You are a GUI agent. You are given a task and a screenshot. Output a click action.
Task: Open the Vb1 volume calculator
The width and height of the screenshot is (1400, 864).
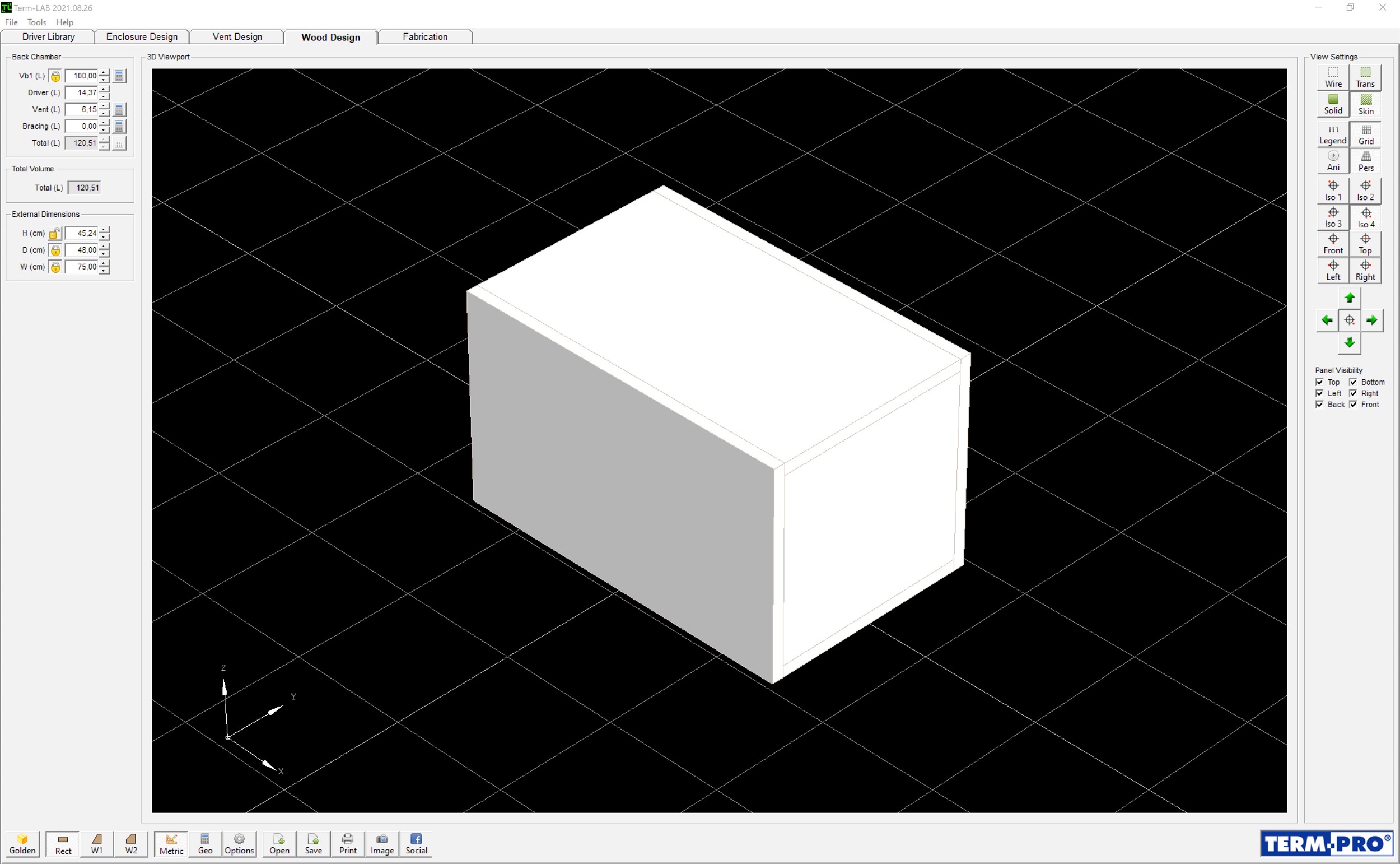(119, 76)
